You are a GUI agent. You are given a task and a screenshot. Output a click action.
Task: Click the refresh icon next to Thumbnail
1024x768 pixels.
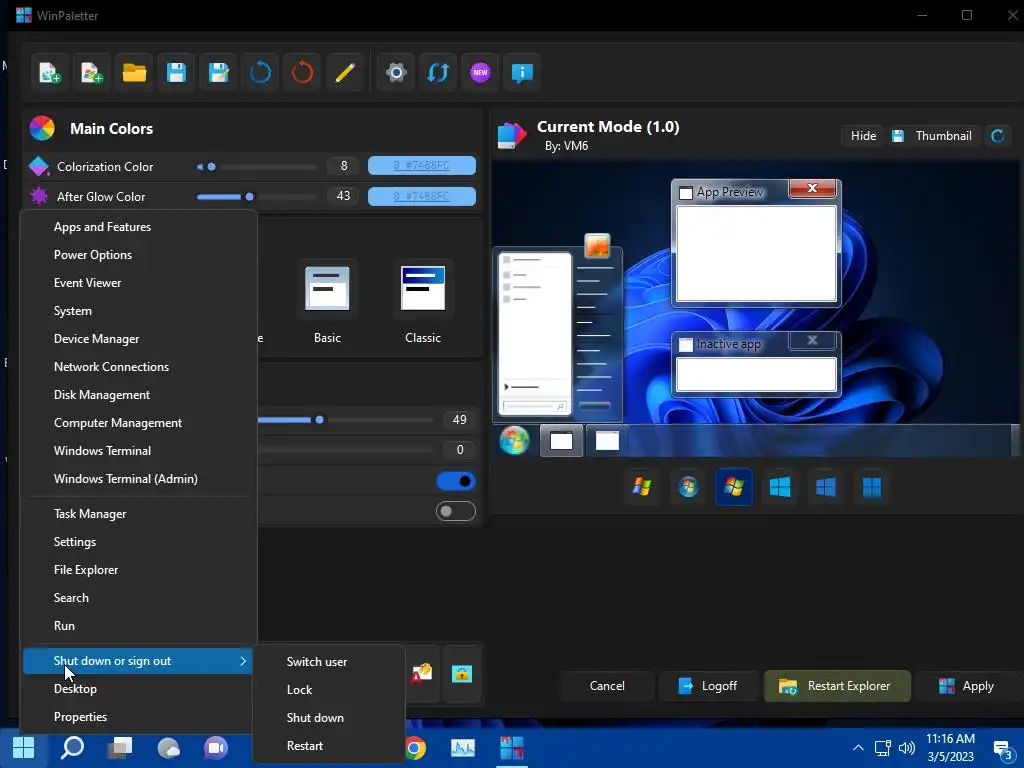pos(997,136)
